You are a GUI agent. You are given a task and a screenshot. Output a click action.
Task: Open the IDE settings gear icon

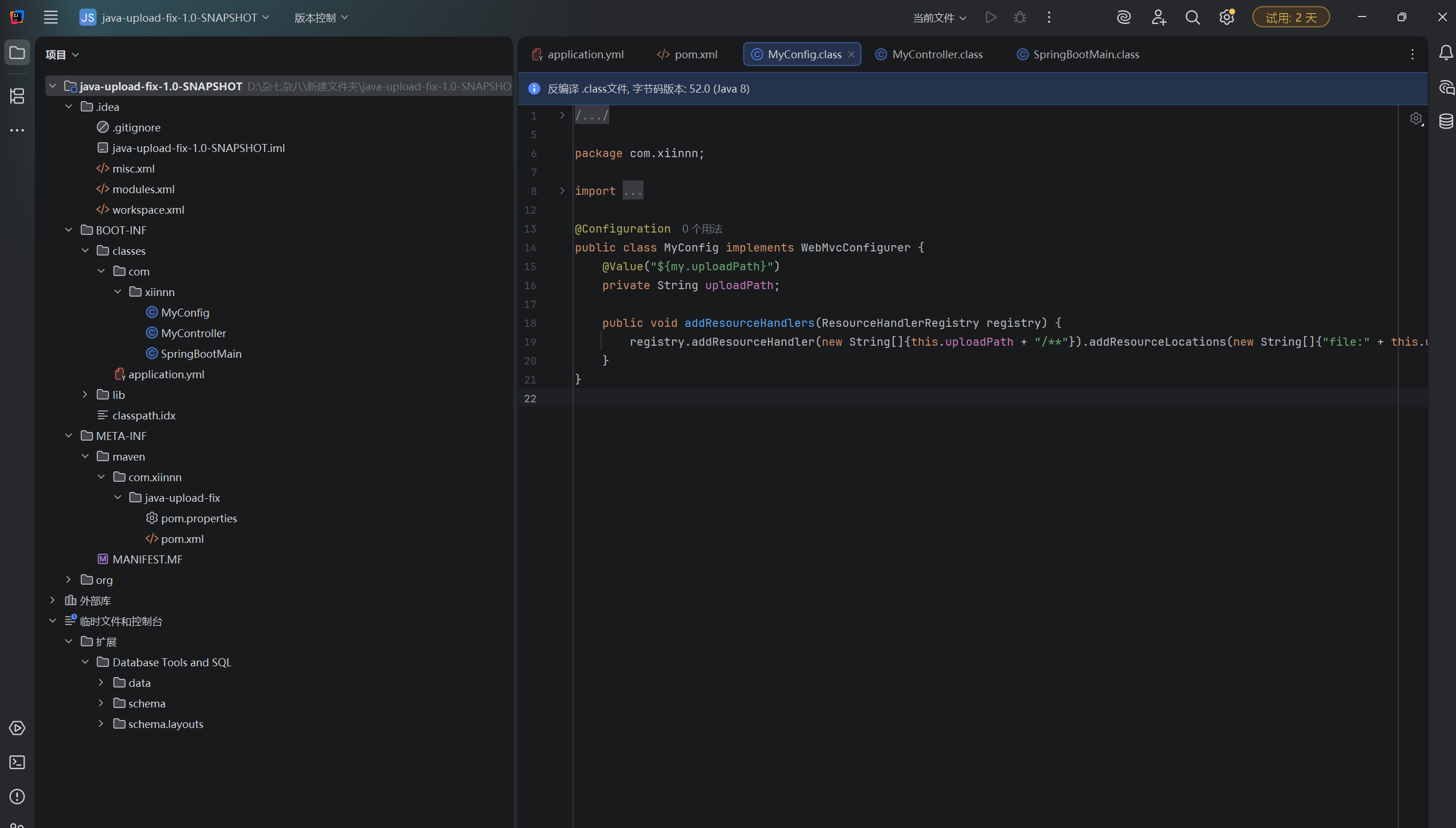(x=1226, y=18)
